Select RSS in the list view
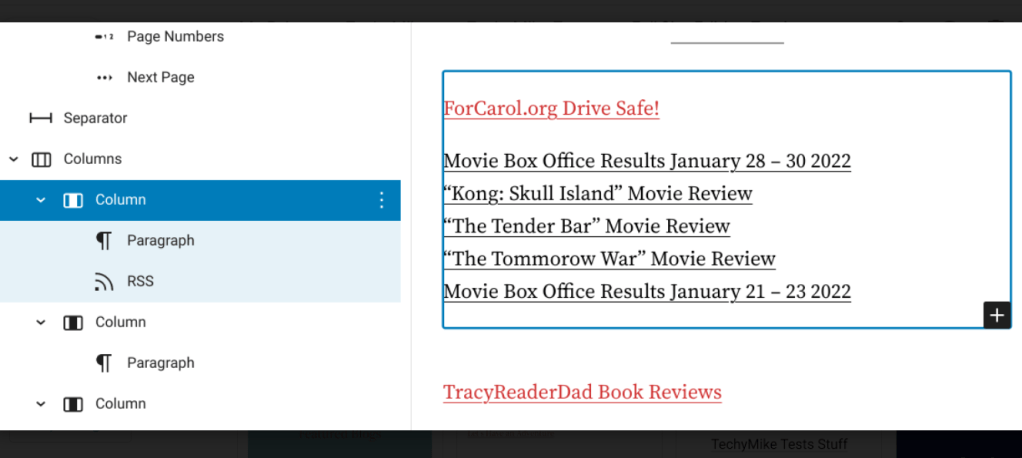The width and height of the screenshot is (1022, 458). pos(140,282)
